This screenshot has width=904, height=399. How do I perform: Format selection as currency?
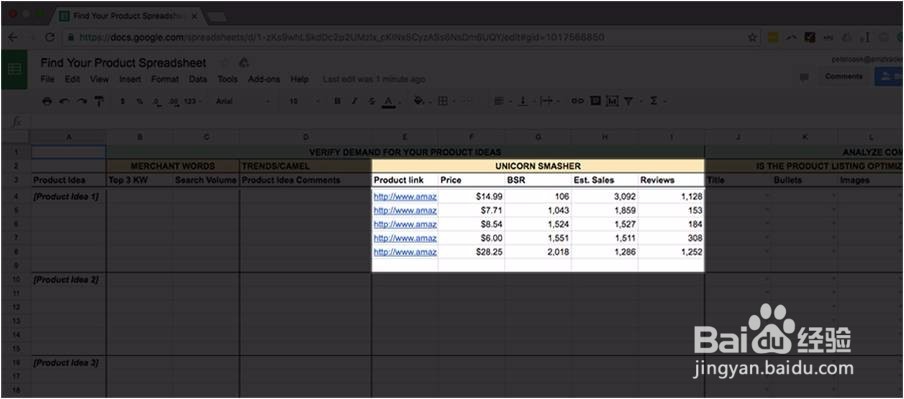point(122,101)
